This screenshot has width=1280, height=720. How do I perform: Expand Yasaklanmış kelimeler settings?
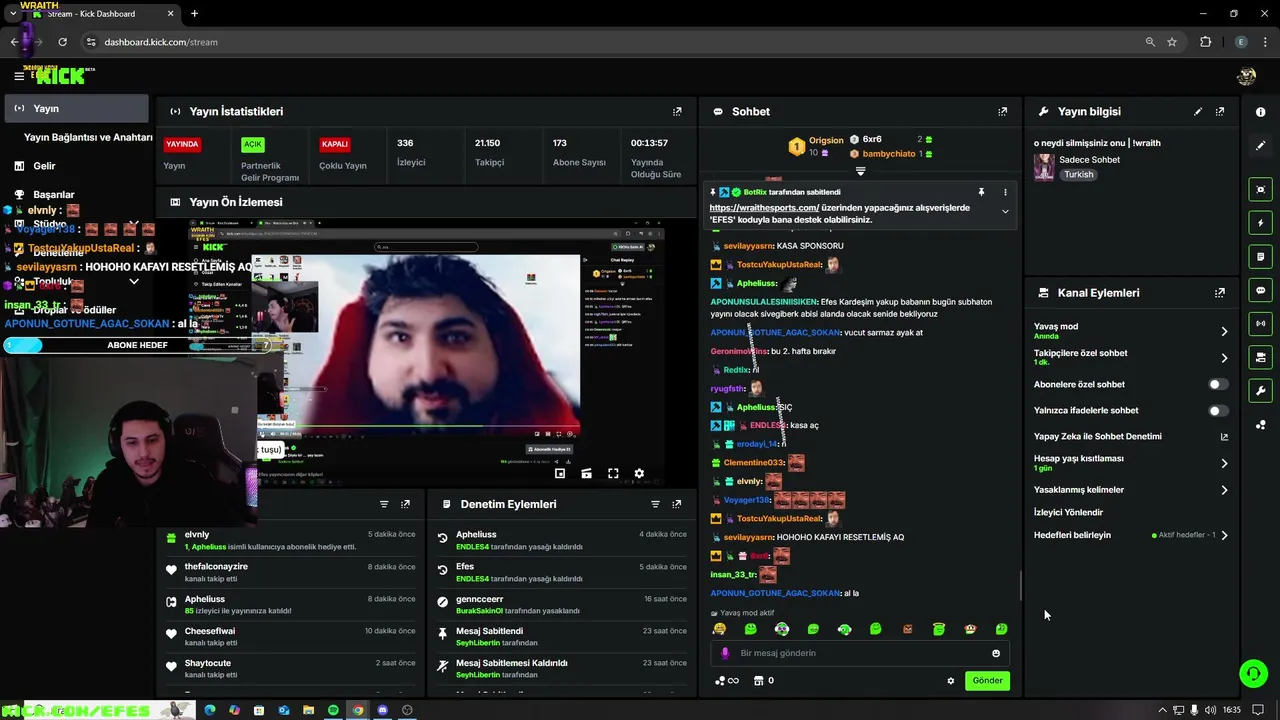1224,490
